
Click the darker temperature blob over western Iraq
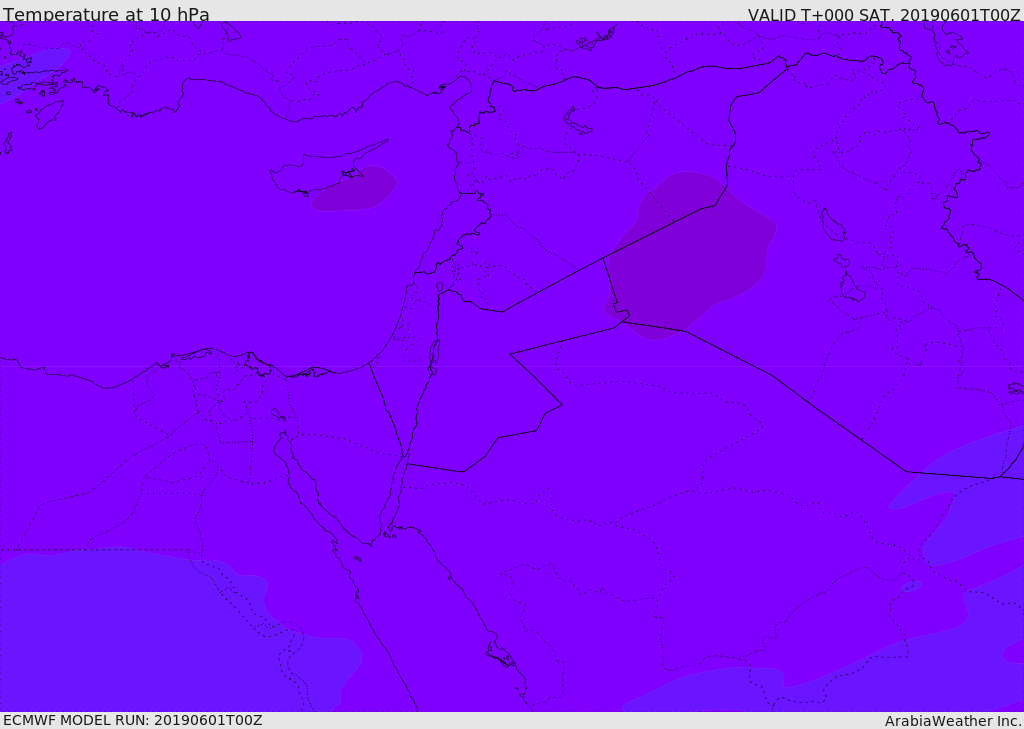pos(690,255)
